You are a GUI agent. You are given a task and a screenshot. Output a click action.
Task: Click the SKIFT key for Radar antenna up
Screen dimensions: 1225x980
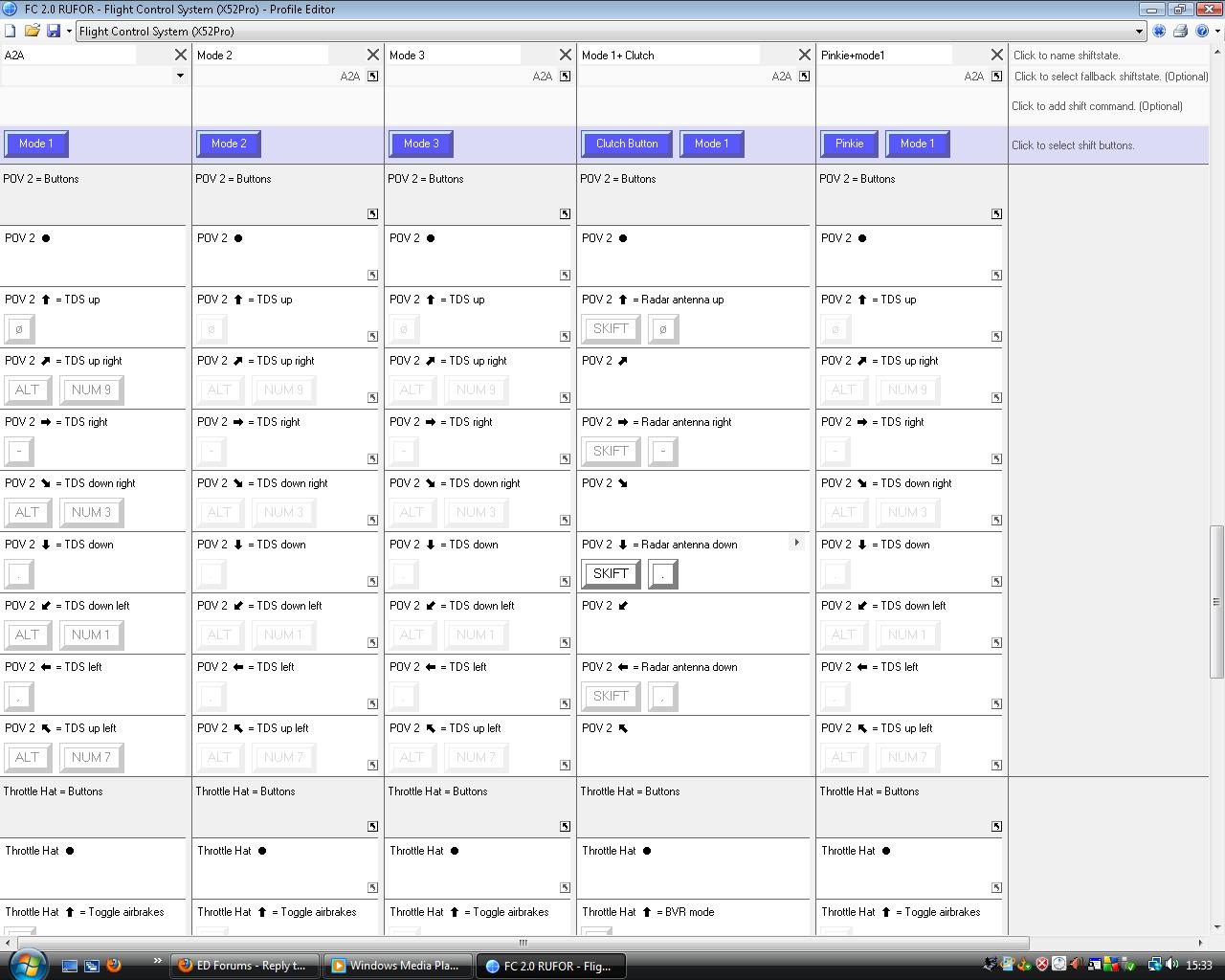pyautogui.click(x=611, y=328)
